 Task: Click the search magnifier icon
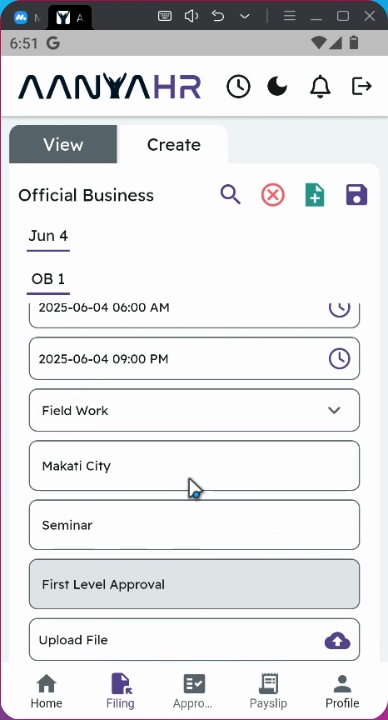coord(231,195)
